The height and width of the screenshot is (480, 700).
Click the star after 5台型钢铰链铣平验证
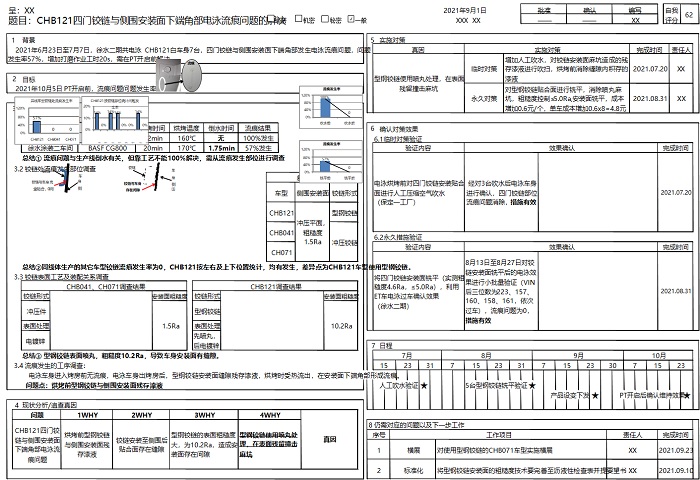(x=532, y=385)
